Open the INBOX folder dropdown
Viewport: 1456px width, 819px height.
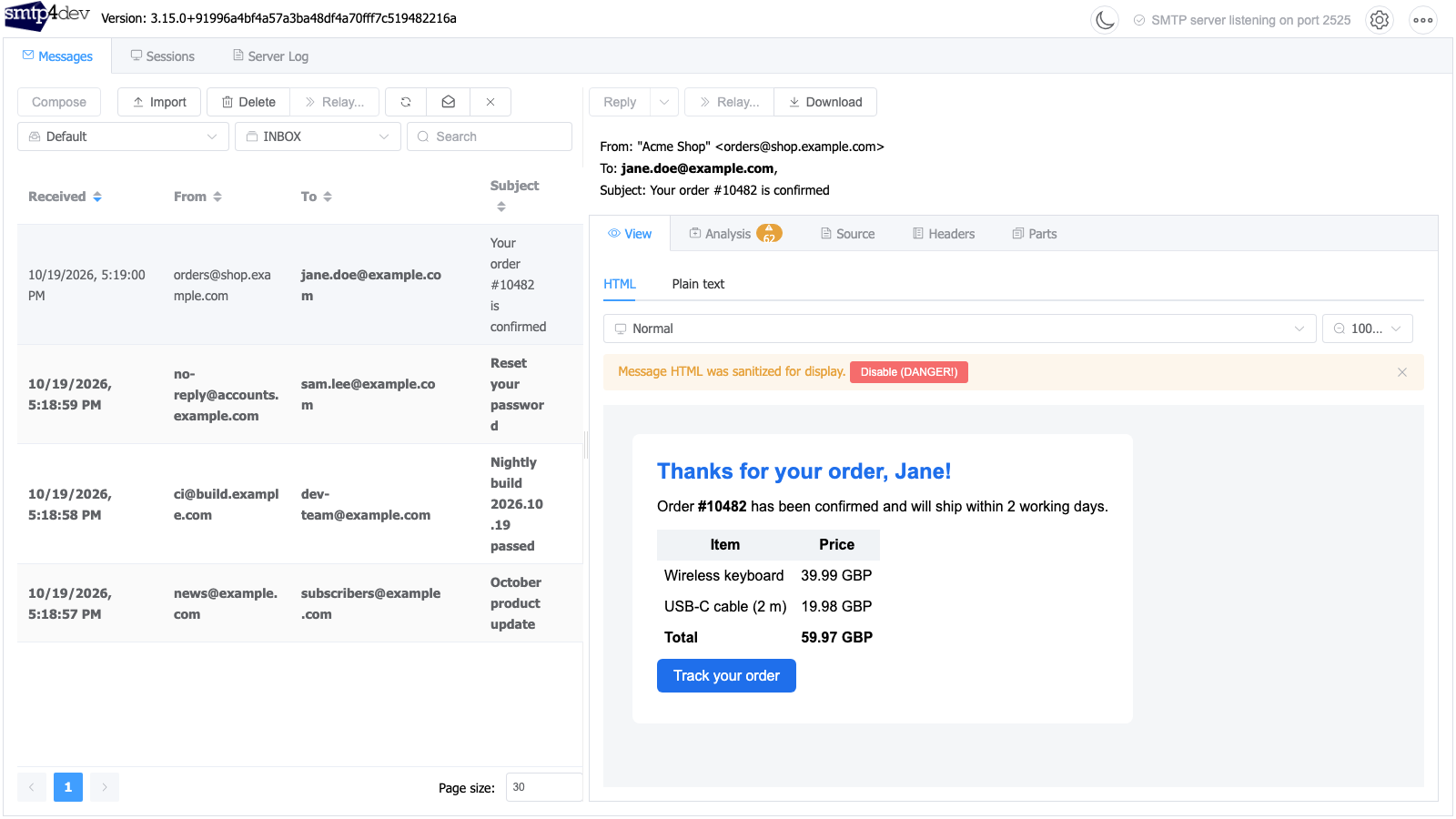pyautogui.click(x=318, y=136)
